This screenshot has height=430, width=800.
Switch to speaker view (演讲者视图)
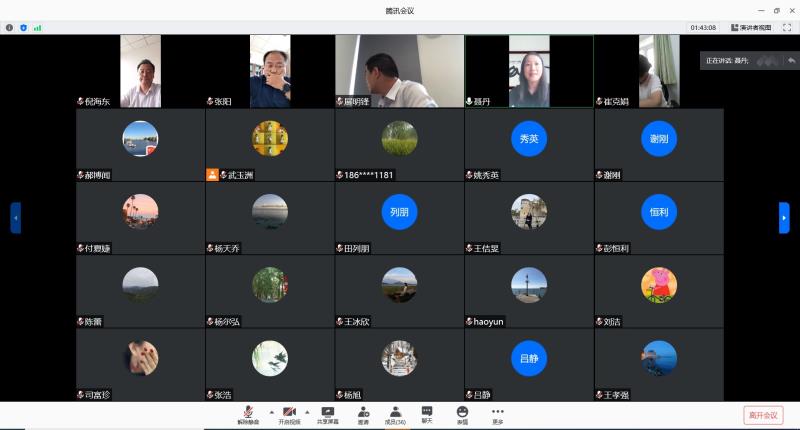[751, 27]
